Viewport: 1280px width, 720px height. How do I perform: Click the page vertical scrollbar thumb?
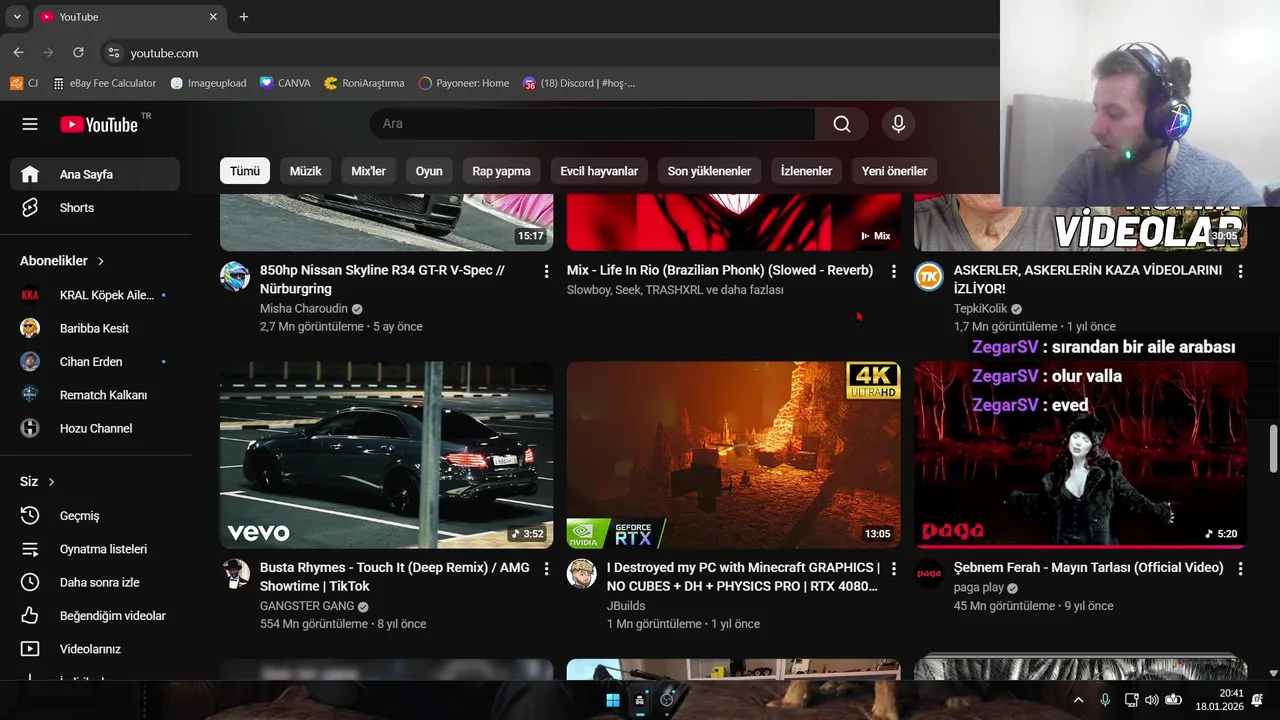pos(1273,447)
